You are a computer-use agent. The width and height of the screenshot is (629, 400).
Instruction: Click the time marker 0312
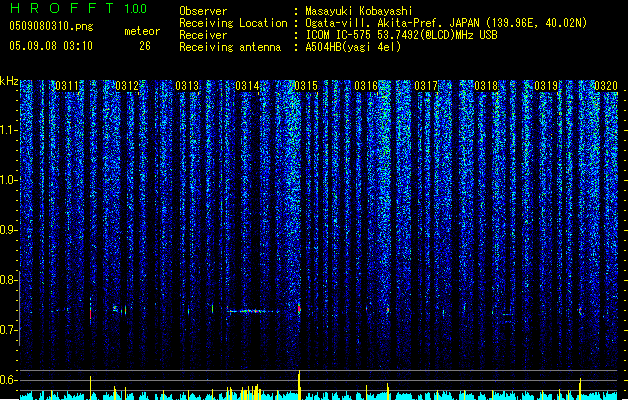pos(127,86)
